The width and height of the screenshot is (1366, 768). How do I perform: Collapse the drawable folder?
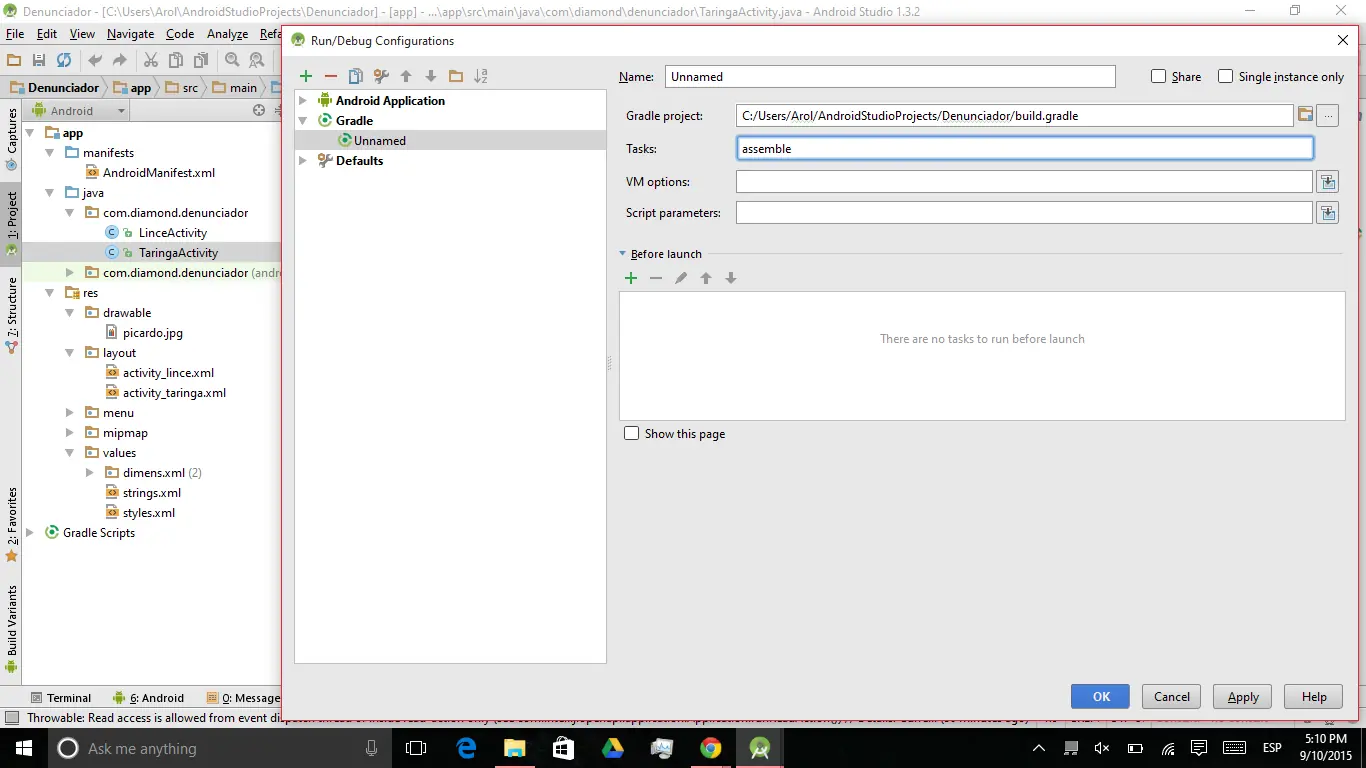coord(69,313)
